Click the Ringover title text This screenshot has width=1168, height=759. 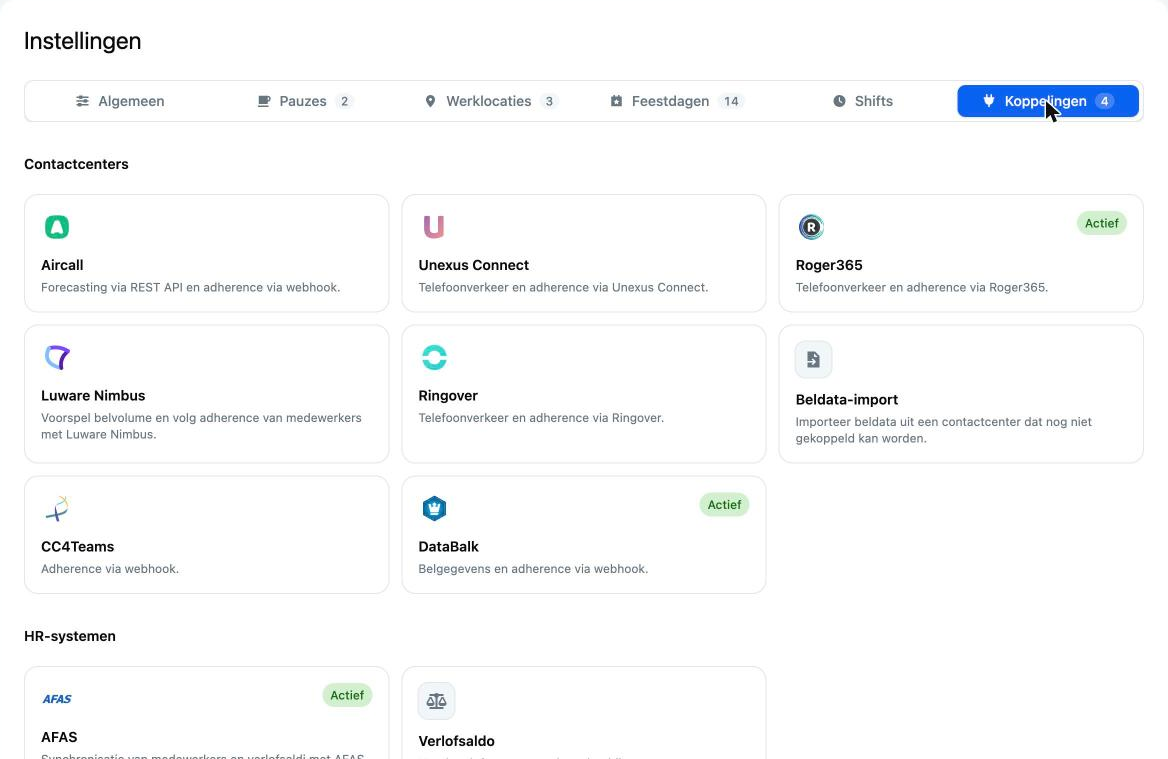448,396
